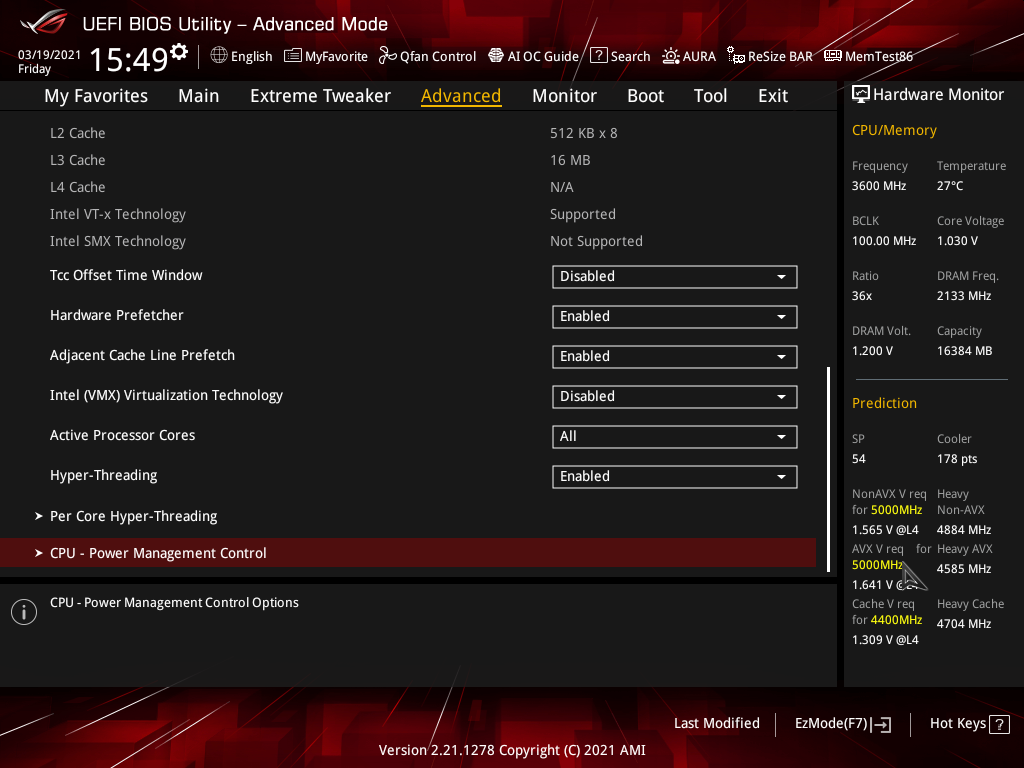Click the globe language icon
The height and width of the screenshot is (768, 1024).
click(x=219, y=56)
